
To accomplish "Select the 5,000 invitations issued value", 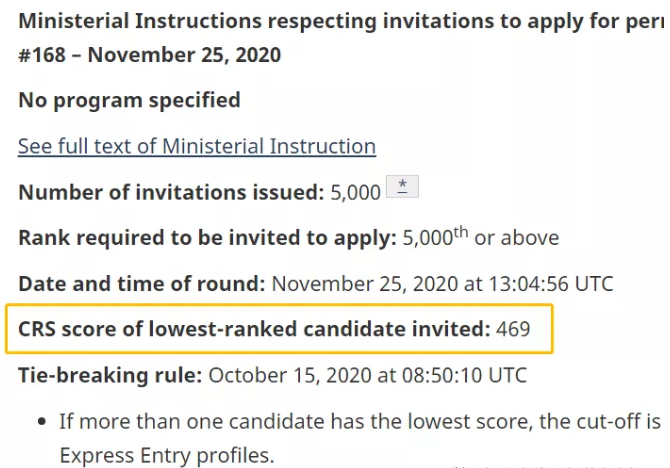I will coord(355,192).
